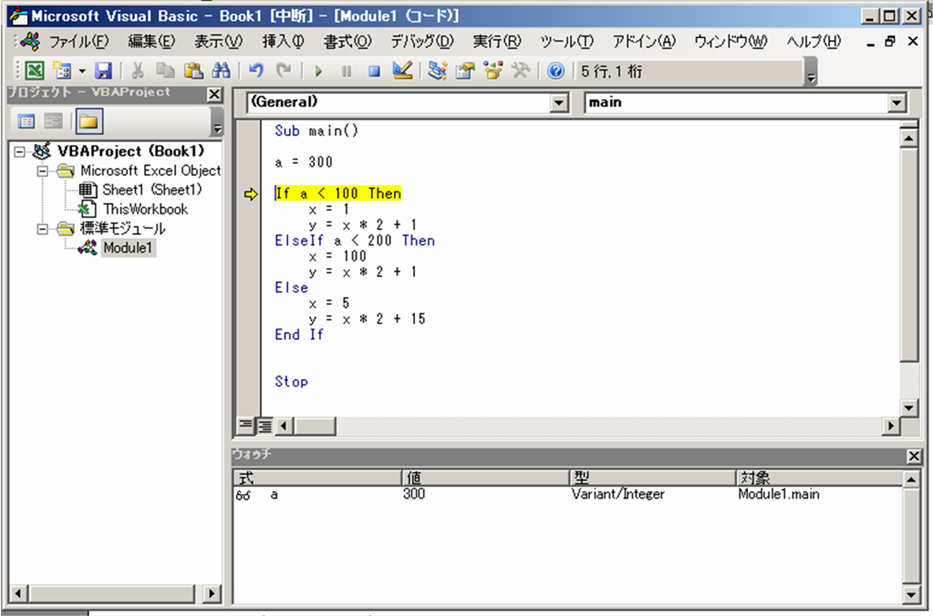Select VBAProject (Book1) in tree
The height and width of the screenshot is (616, 933).
130,151
